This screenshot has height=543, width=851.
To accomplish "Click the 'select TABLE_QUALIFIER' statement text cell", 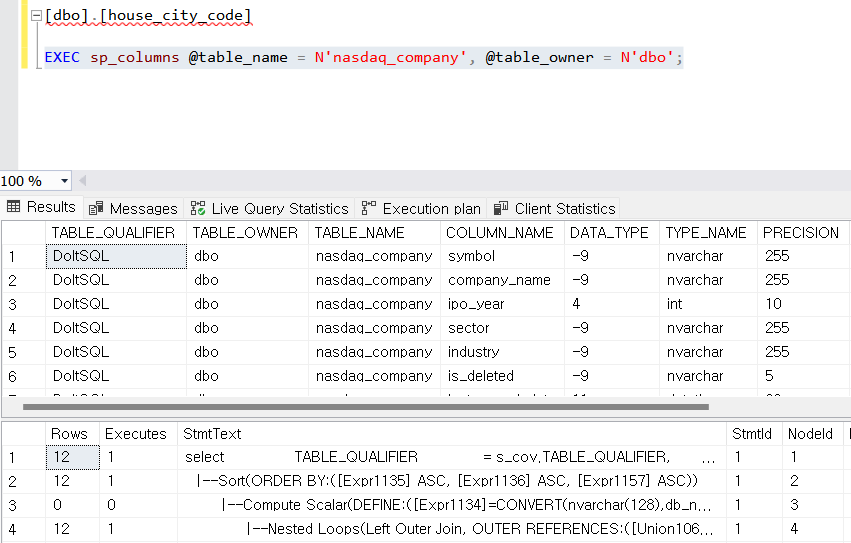I will [452, 457].
